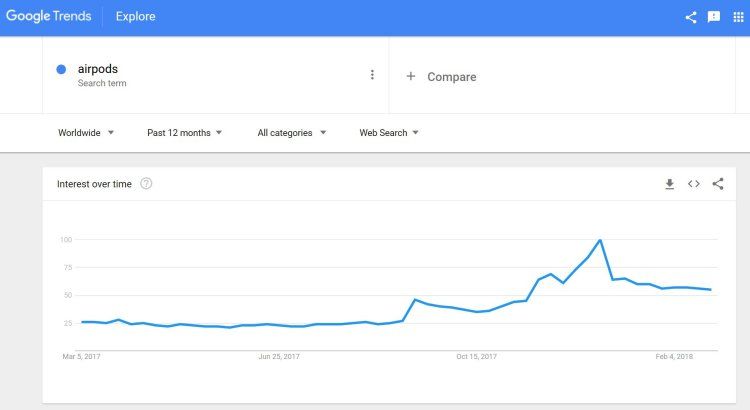
Task: Open the Web Search type dropdown
Action: tap(388, 133)
